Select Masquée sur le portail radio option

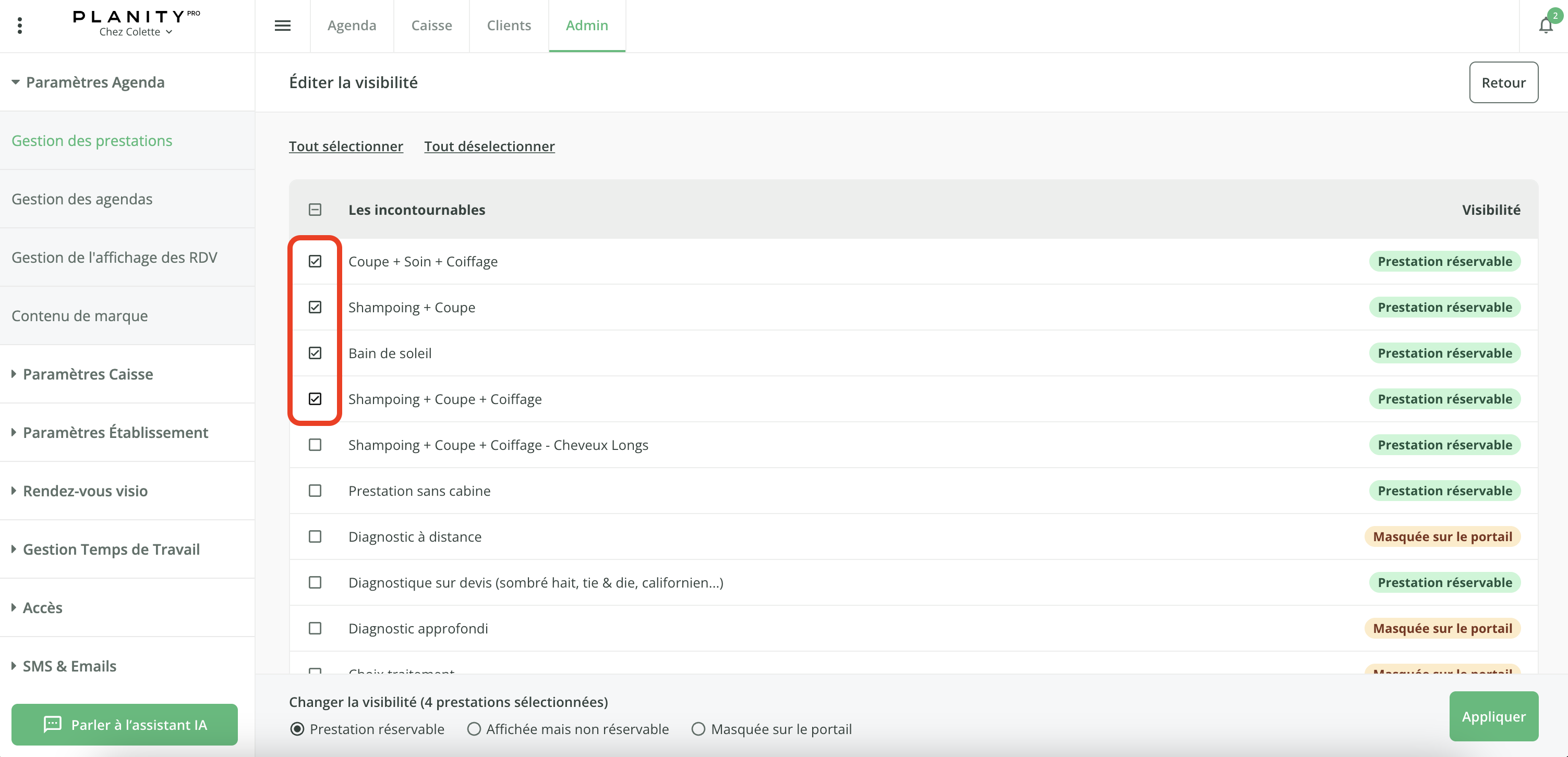click(698, 729)
